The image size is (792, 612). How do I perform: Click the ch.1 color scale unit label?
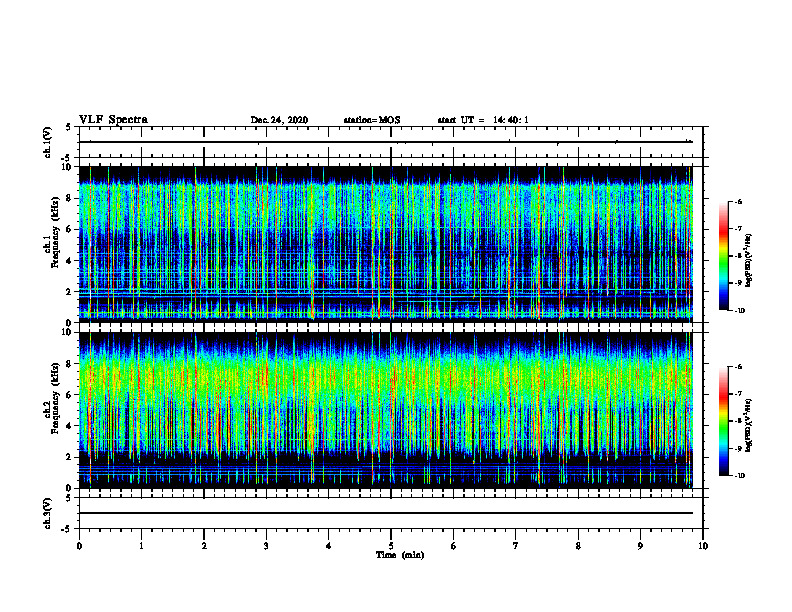pyautogui.click(x=749, y=261)
